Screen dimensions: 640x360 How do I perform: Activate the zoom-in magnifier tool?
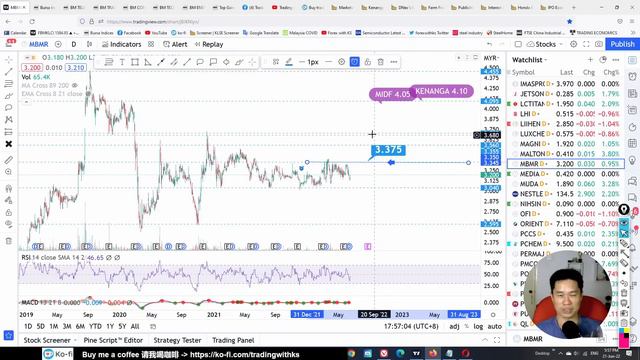[x=9, y=172]
